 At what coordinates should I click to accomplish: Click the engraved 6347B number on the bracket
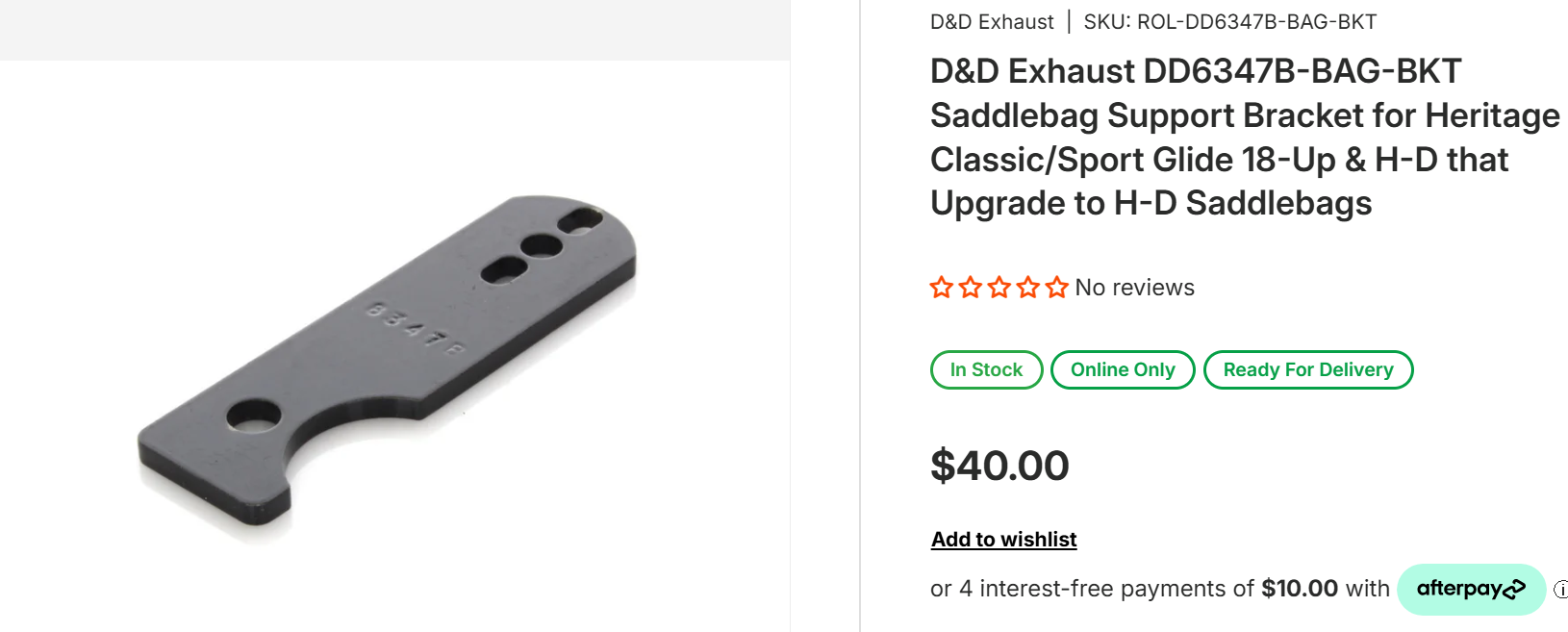[416, 328]
